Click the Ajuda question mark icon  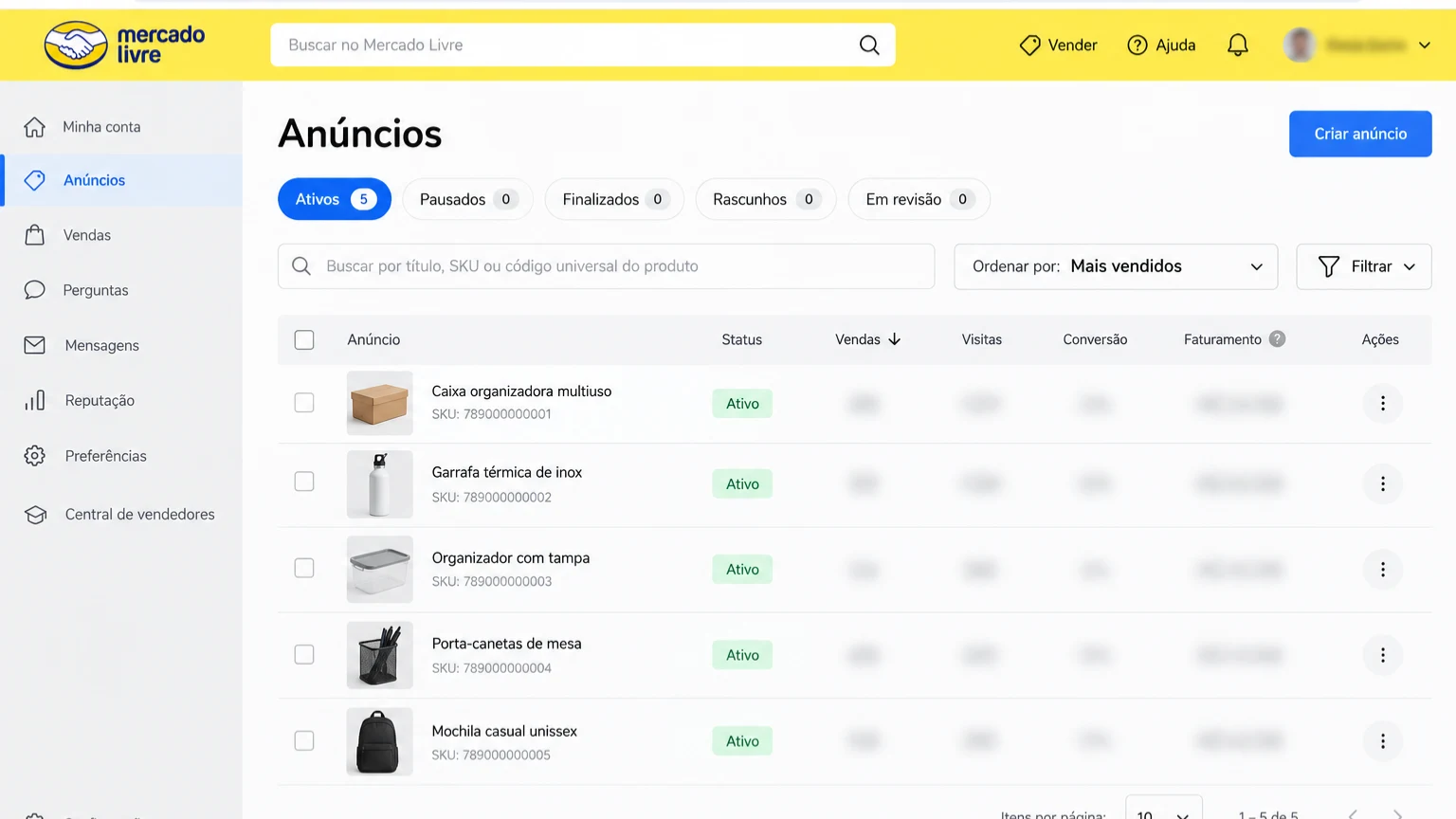point(1137,45)
